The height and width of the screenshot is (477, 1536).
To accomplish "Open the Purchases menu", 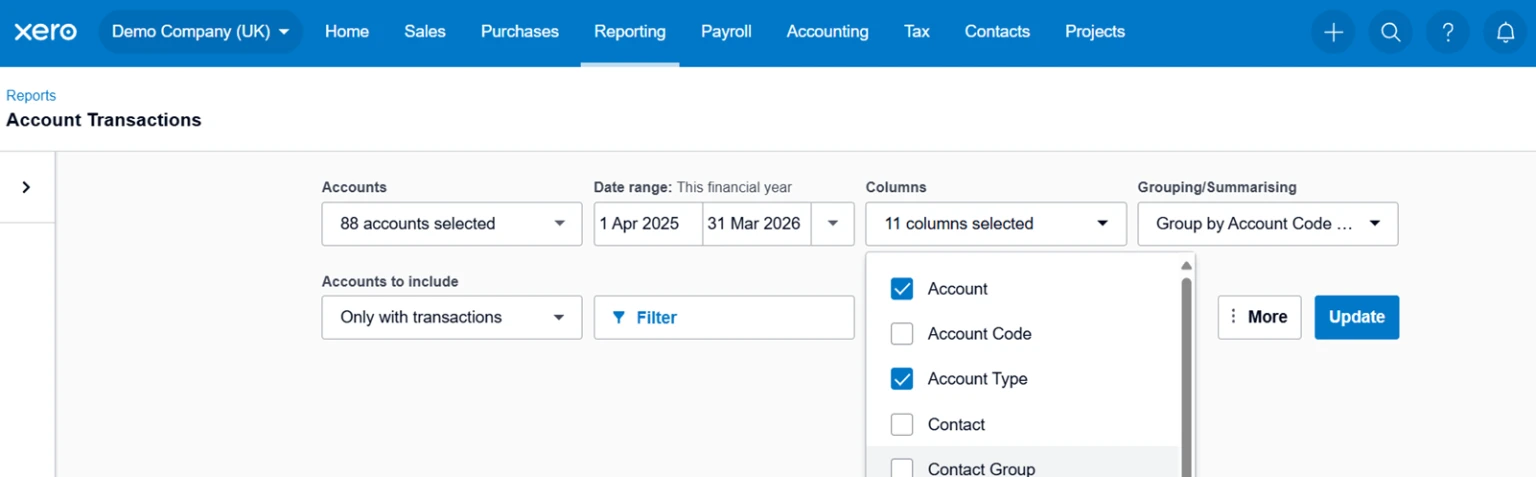I will click(x=520, y=32).
